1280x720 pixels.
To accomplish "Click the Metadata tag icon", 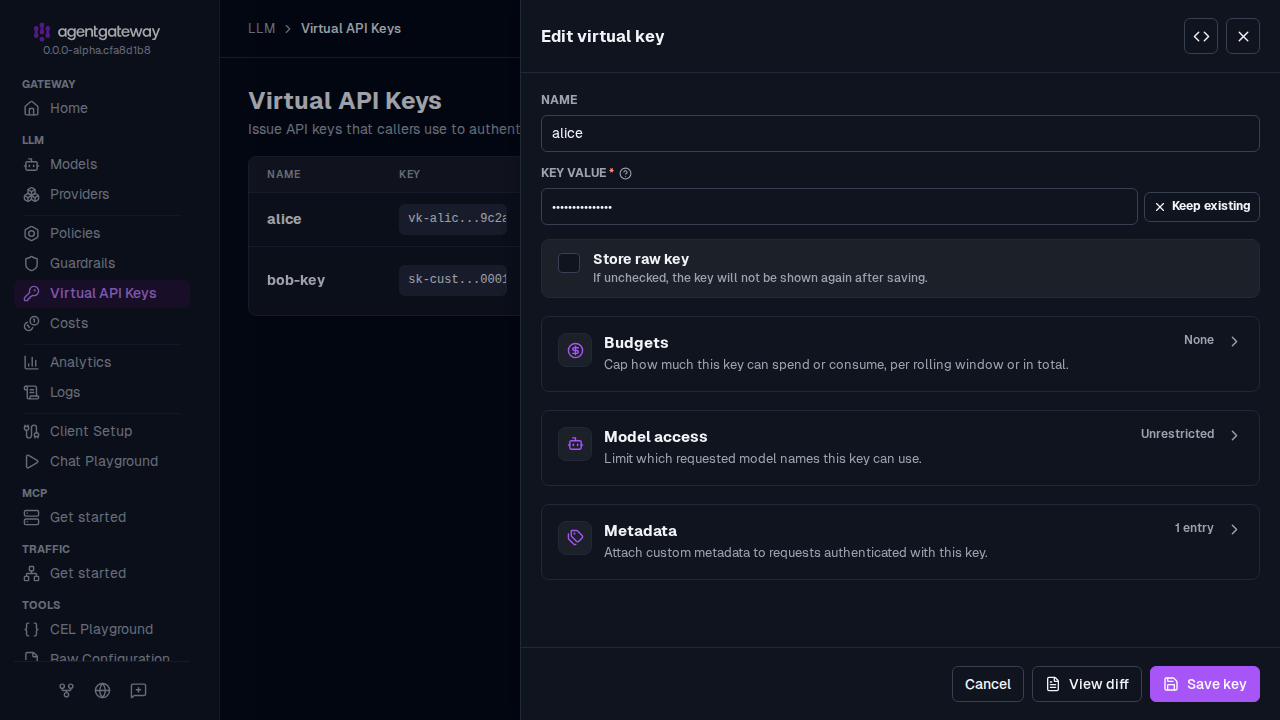I will (x=575, y=538).
